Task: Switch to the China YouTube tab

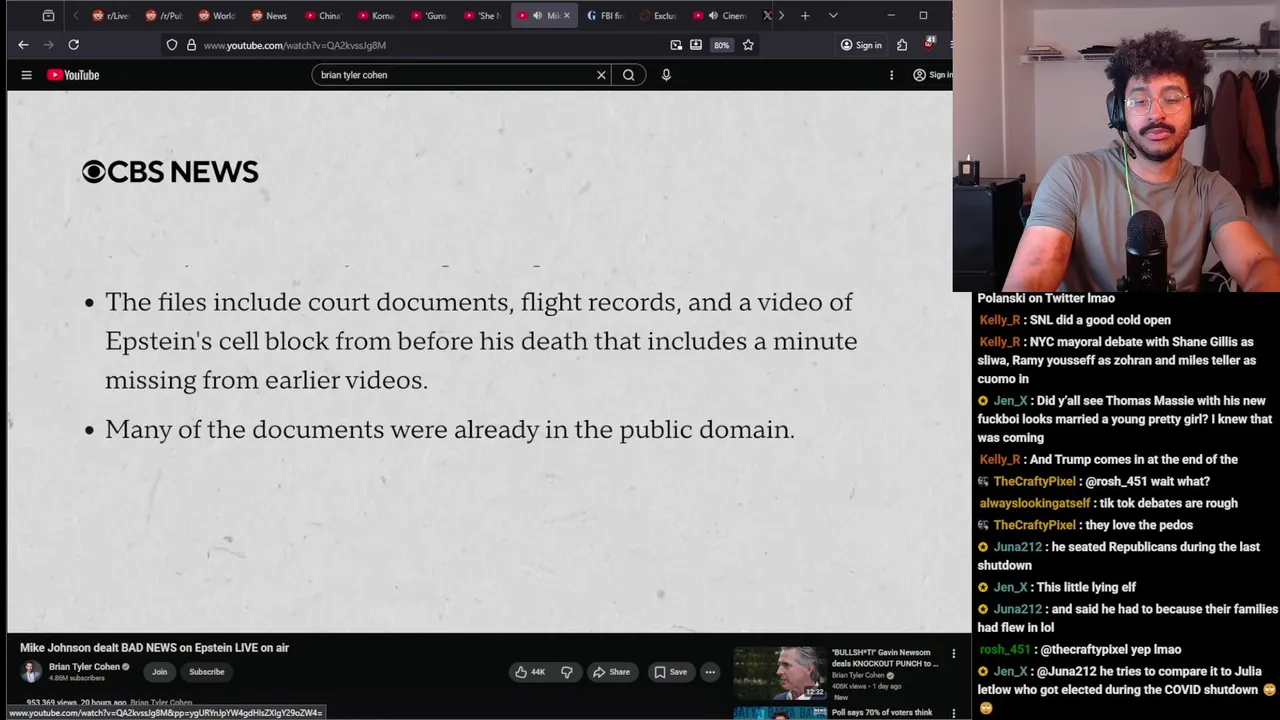Action: click(x=323, y=16)
